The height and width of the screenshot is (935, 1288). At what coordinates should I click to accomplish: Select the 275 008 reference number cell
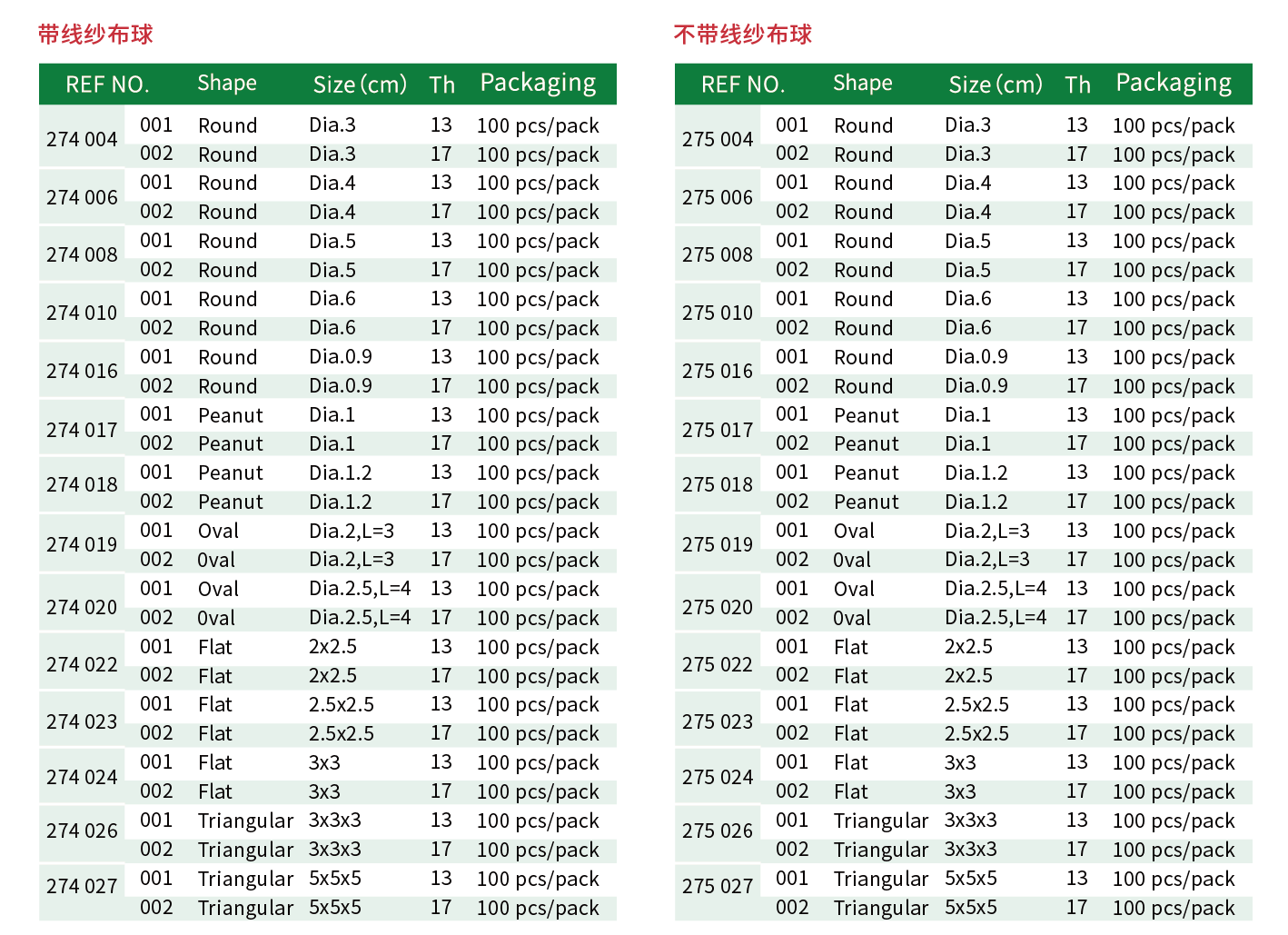pos(718,254)
